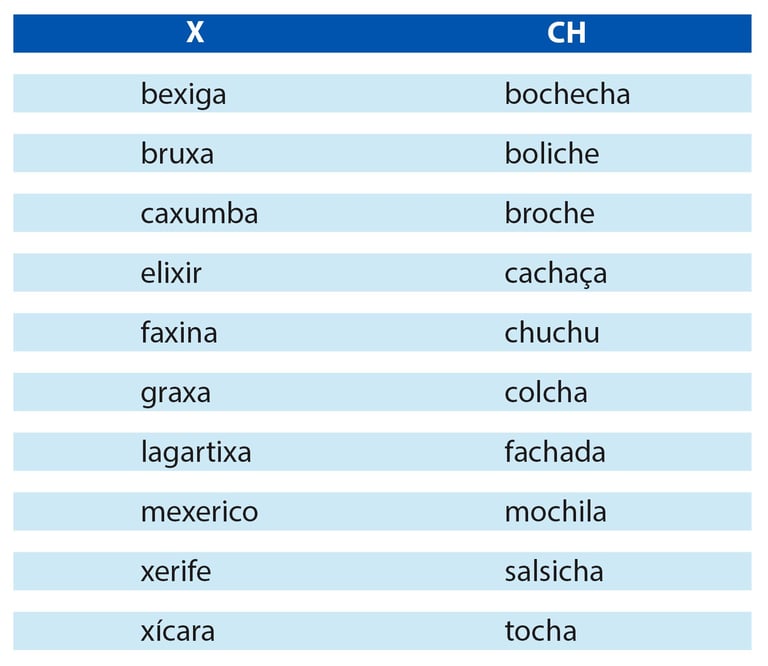Click the word tocha

point(541,631)
